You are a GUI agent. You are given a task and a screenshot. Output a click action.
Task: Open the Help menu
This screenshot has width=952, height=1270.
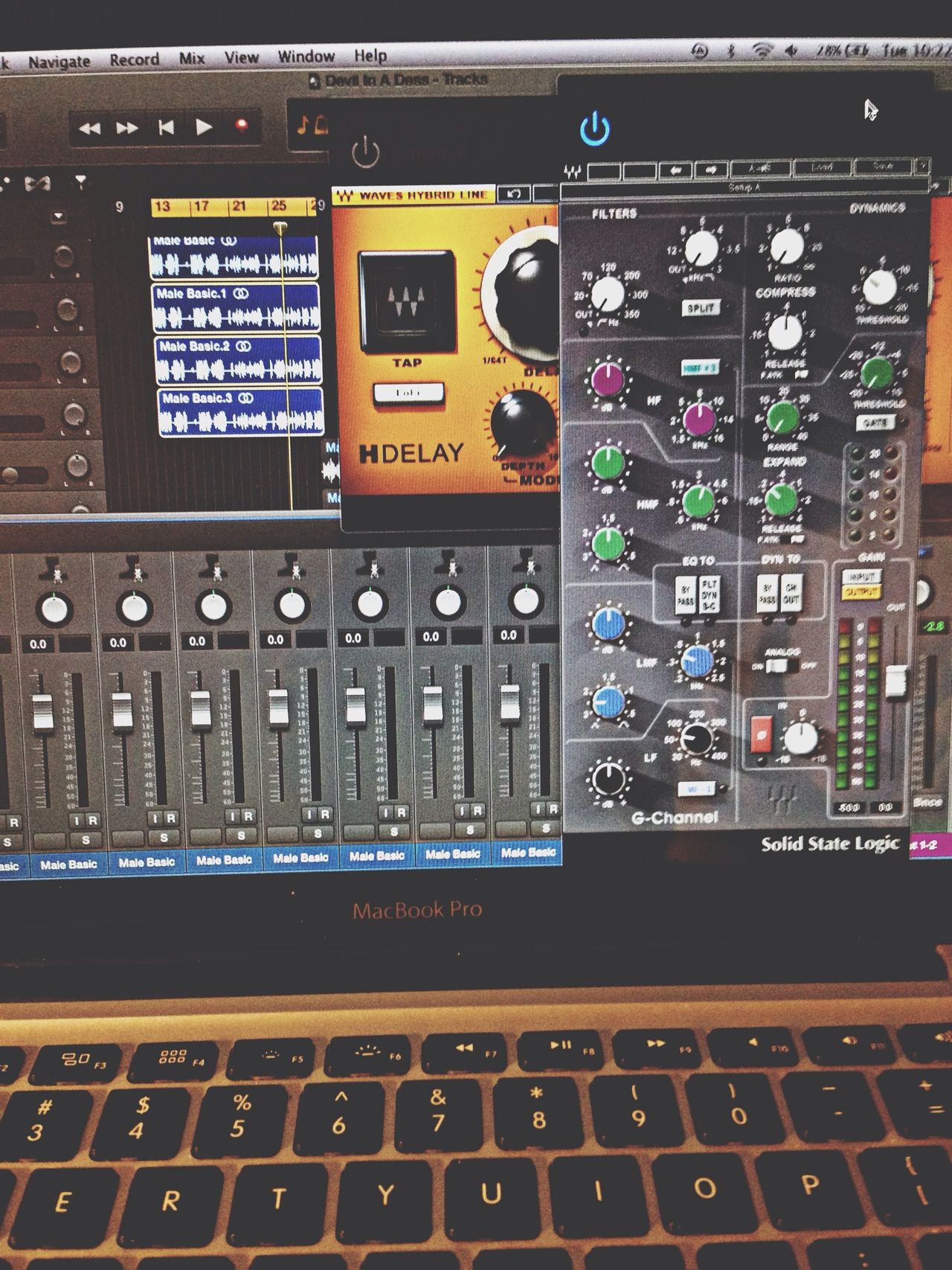coord(370,56)
